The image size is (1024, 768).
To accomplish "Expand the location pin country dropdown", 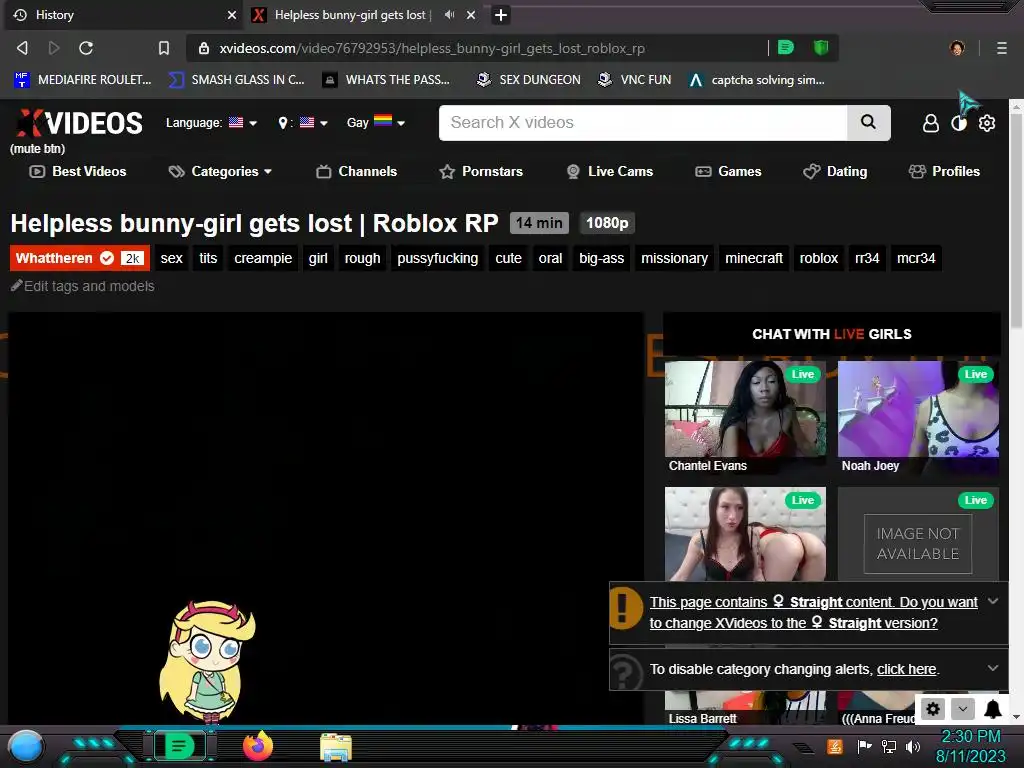I will tap(303, 123).
